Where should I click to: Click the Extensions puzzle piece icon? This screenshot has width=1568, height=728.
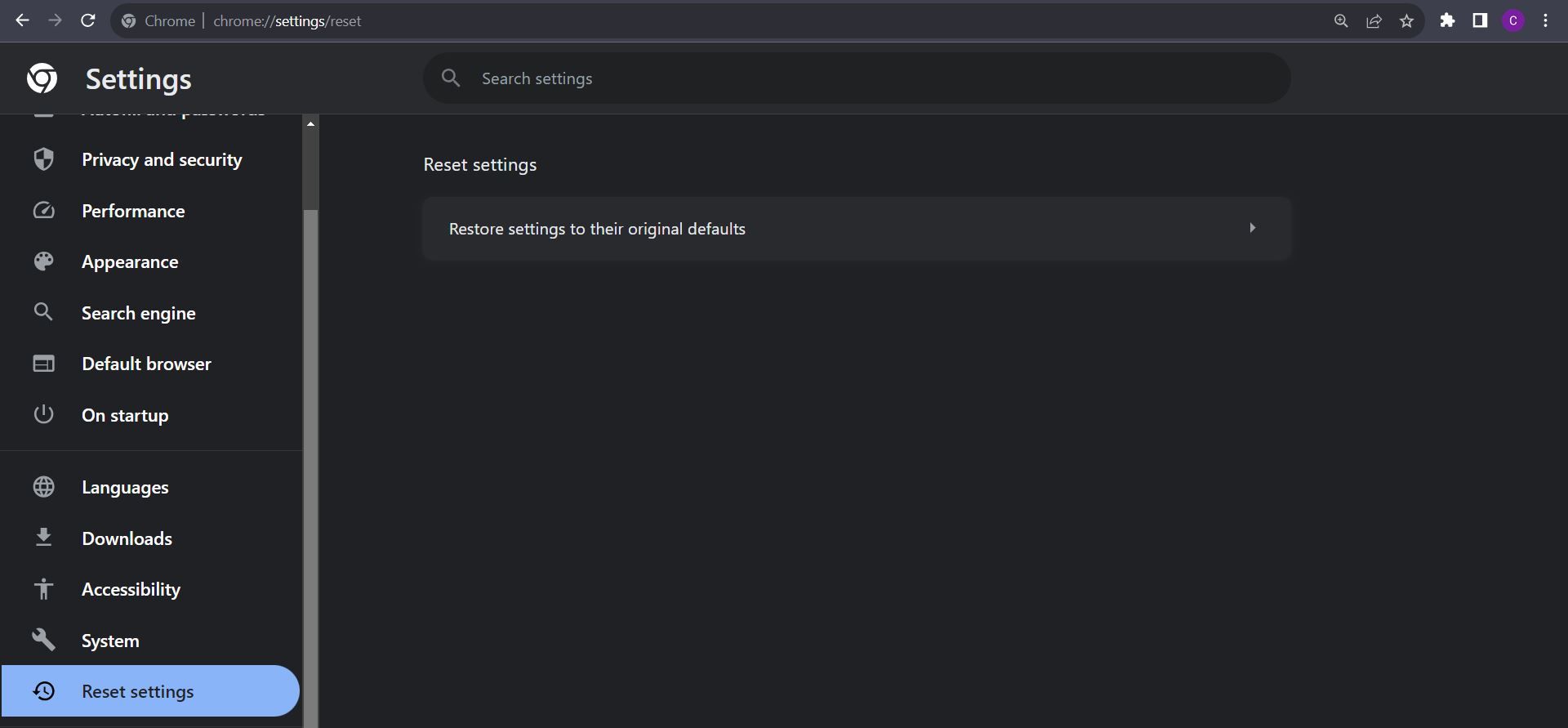[1447, 20]
